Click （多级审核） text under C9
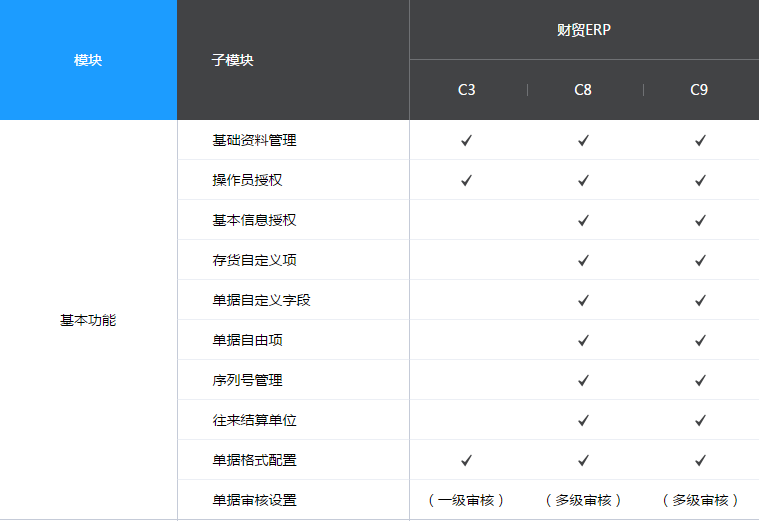The height and width of the screenshot is (521, 760). 700,500
